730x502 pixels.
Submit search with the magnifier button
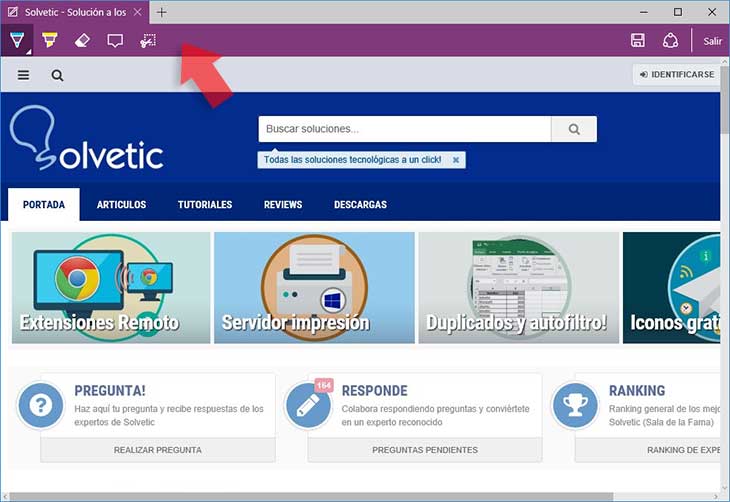(x=574, y=129)
